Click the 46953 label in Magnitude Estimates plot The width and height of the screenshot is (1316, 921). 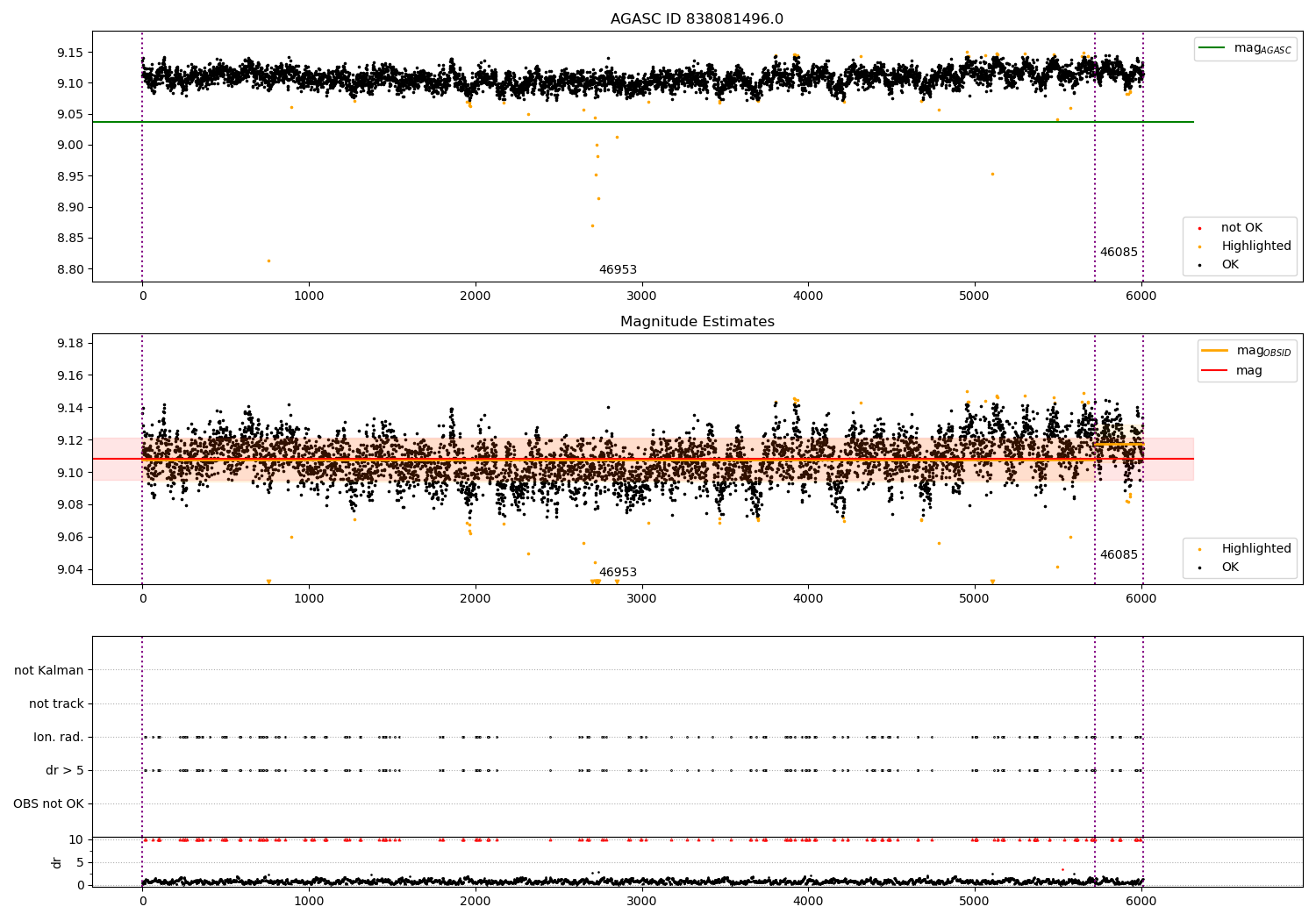coord(618,573)
